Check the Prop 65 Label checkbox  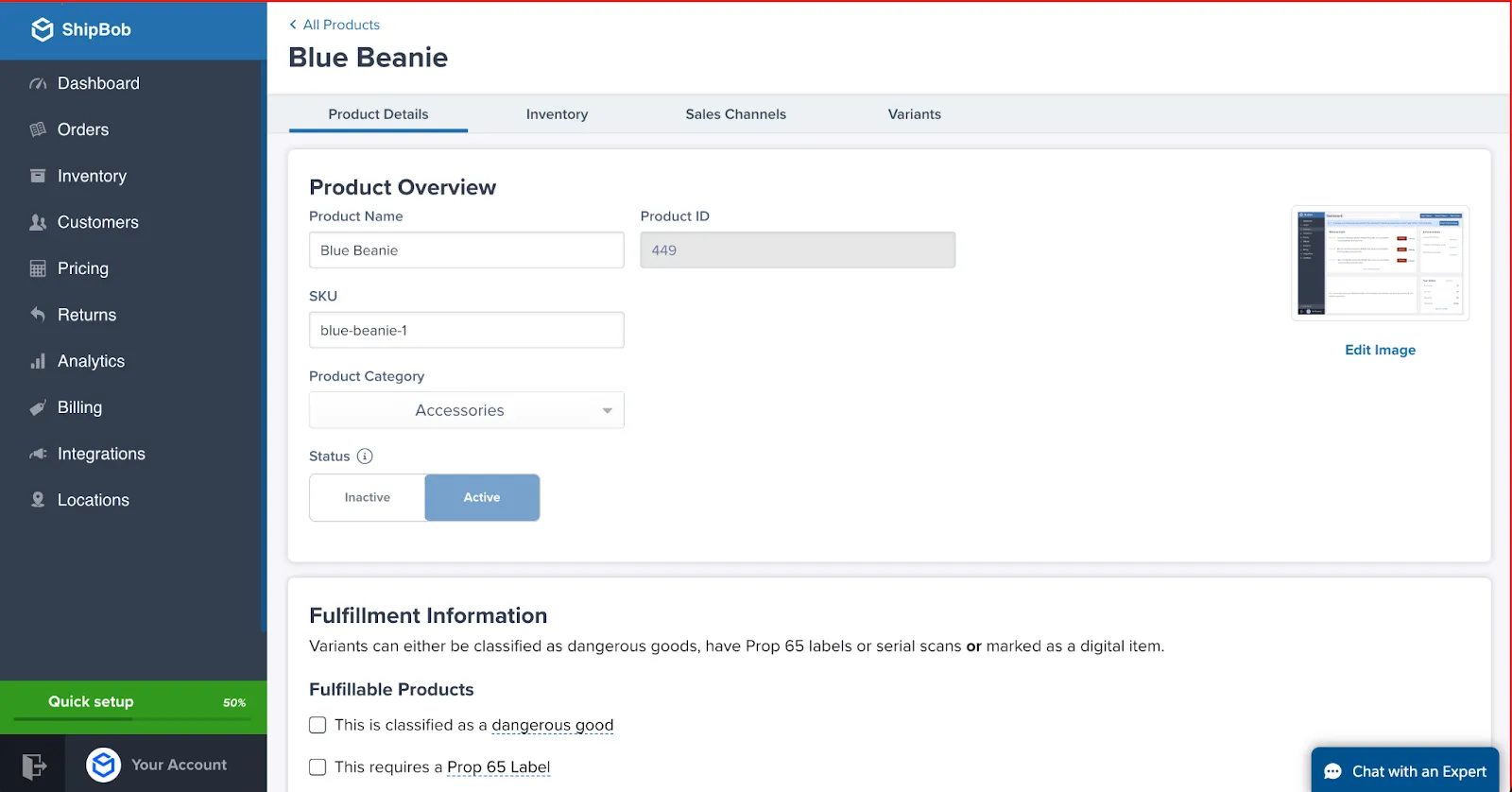[318, 766]
